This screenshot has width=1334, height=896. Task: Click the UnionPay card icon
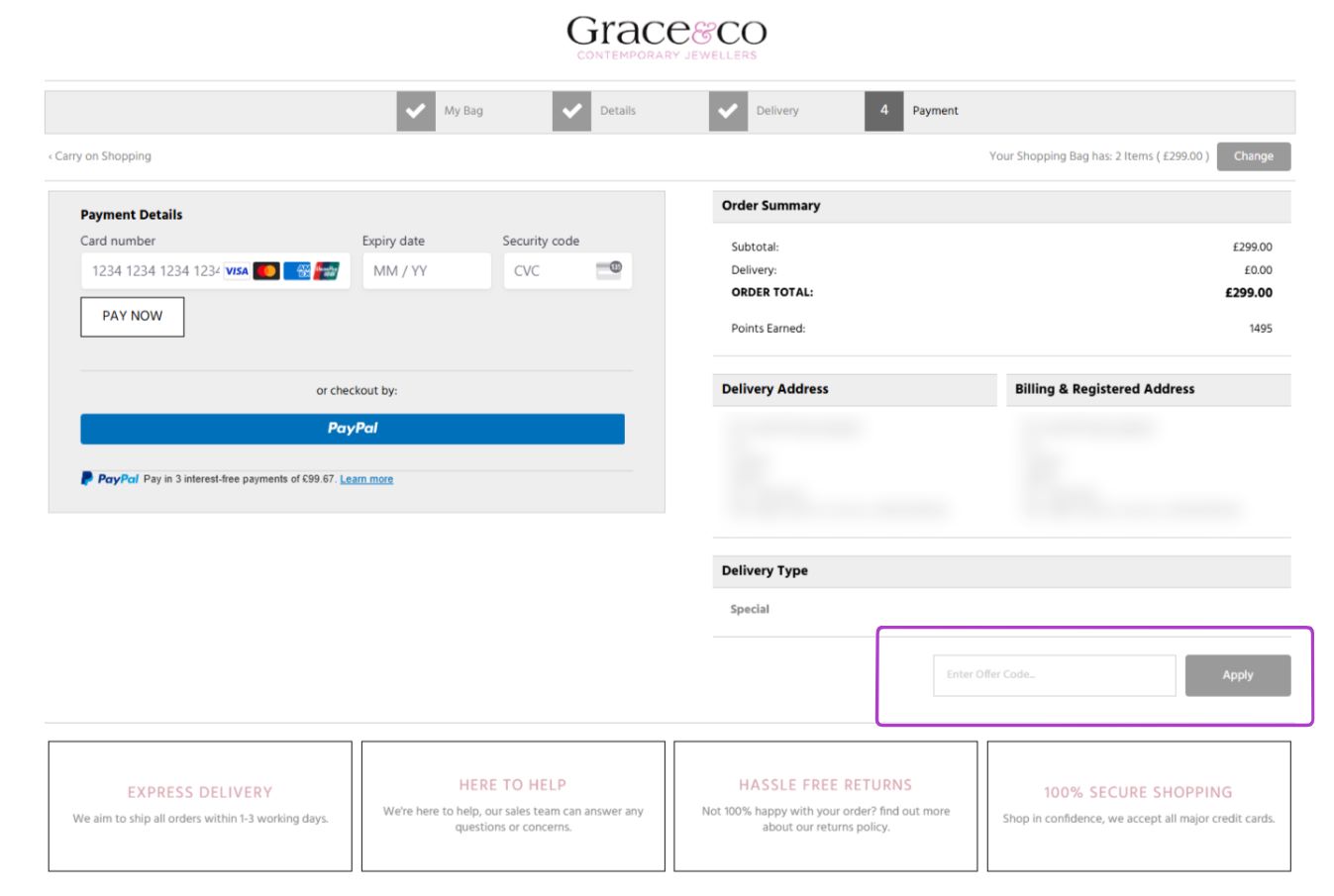point(327,271)
